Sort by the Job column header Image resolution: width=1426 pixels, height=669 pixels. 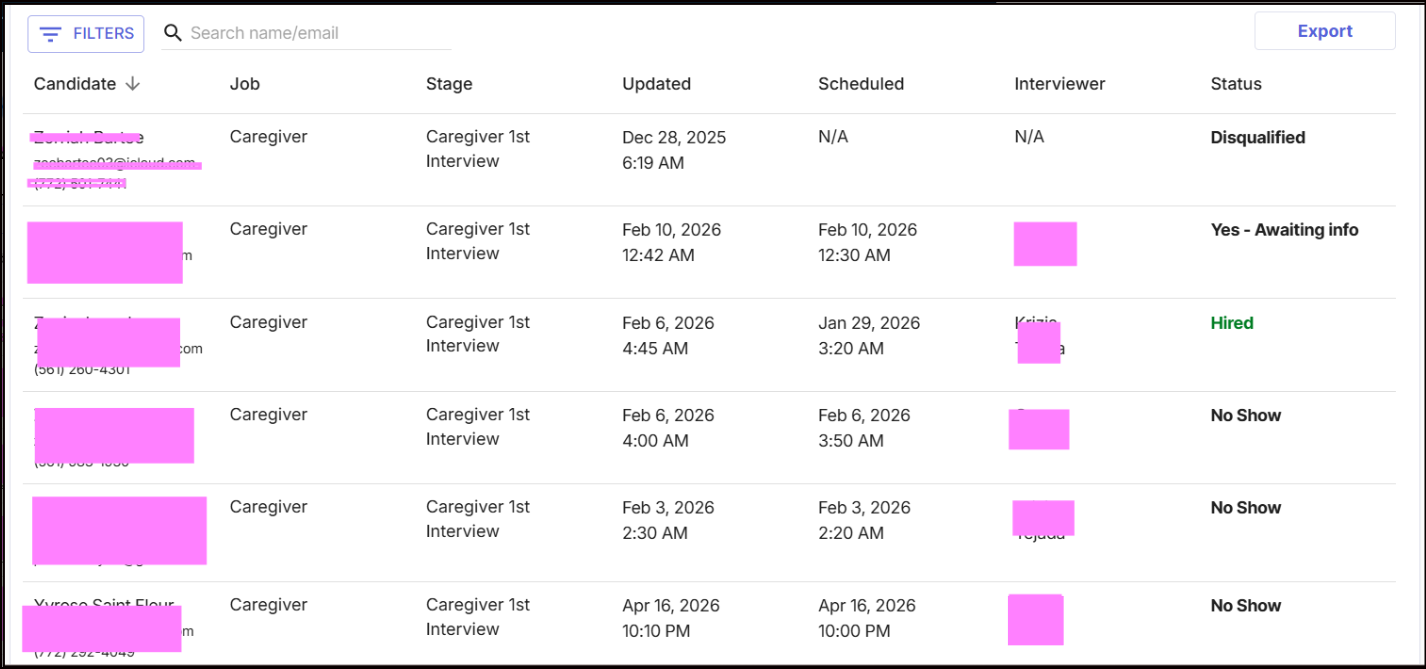(245, 84)
